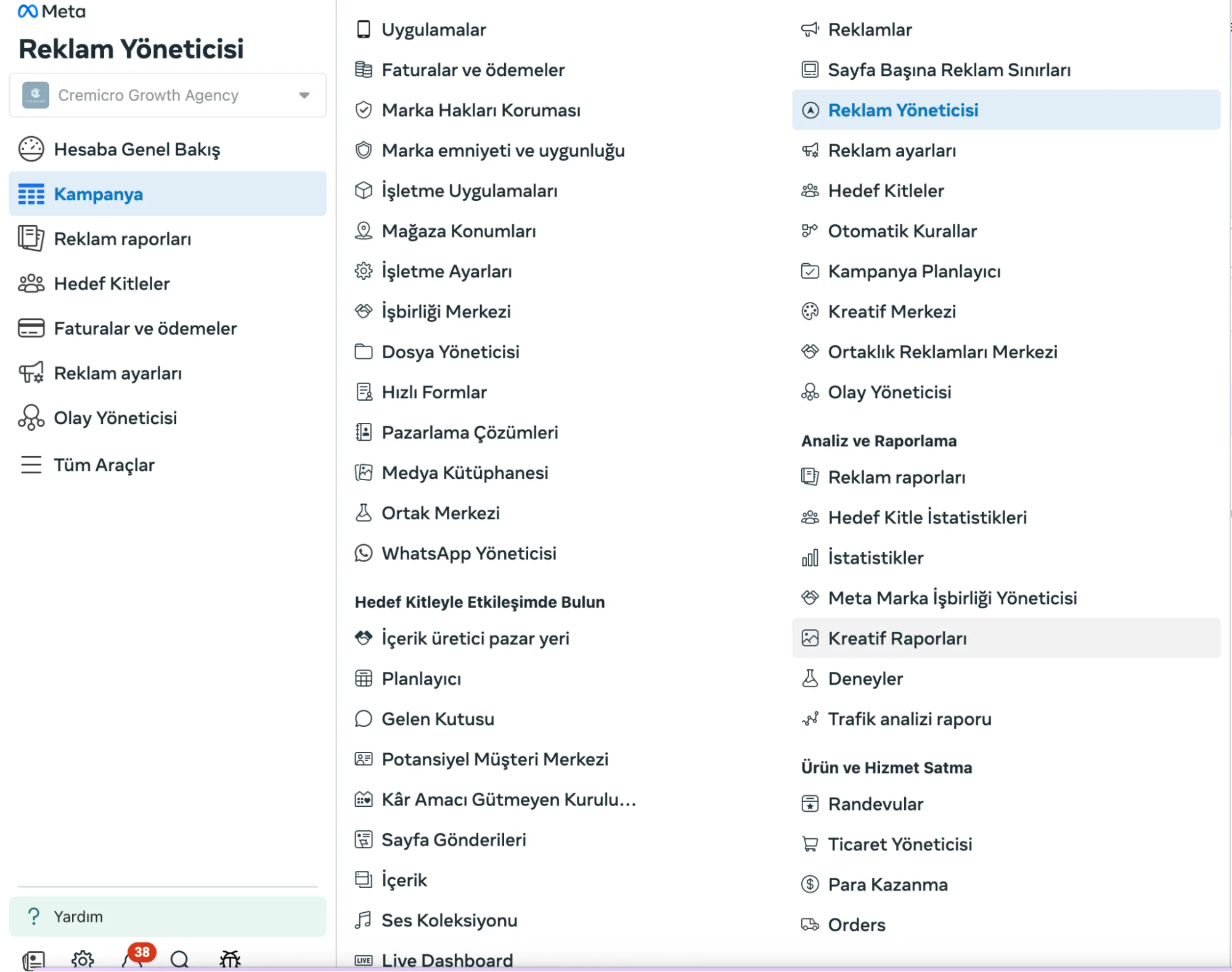Click the Para Kazanma dollar icon
This screenshot has height=972, width=1232.
coord(810,884)
